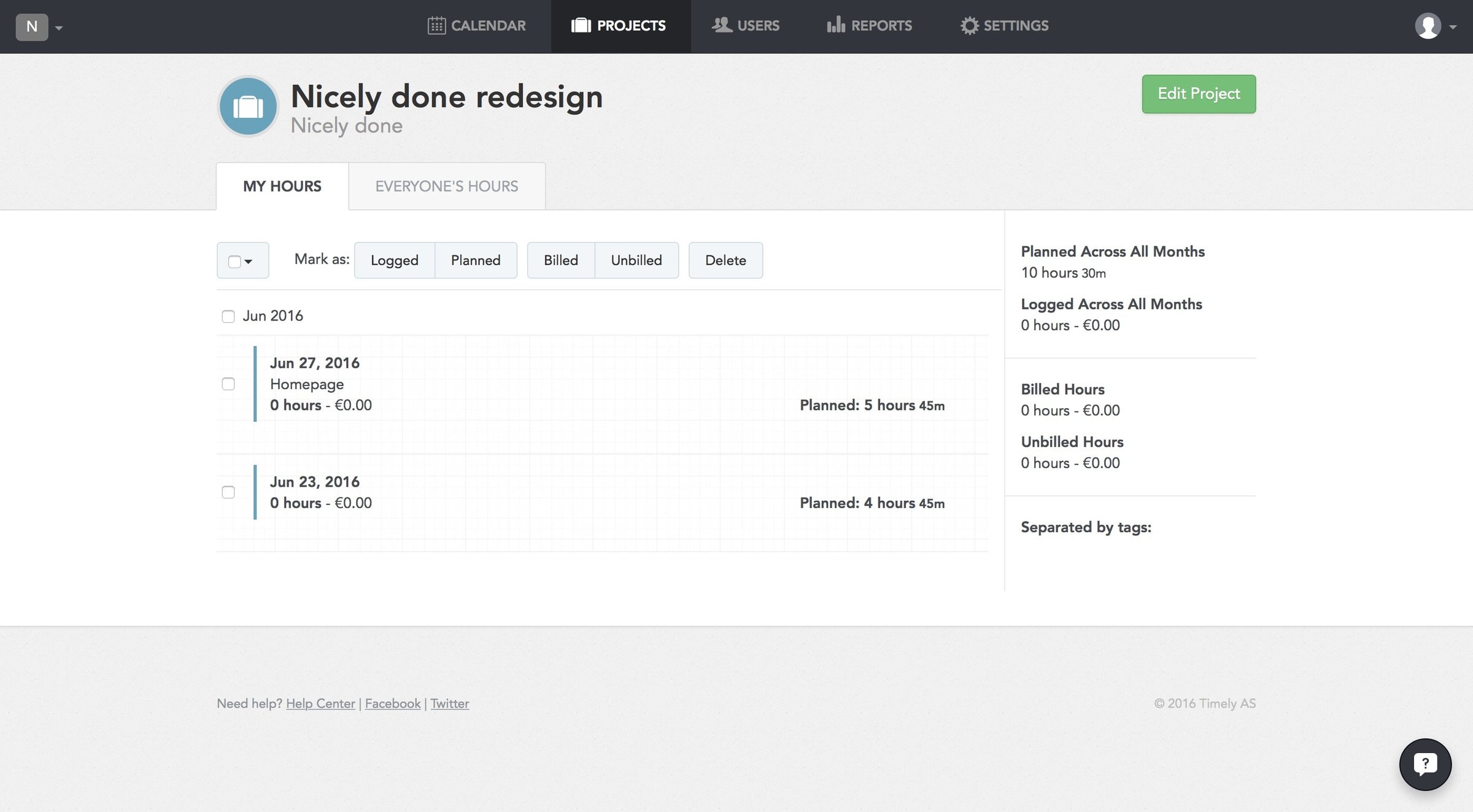Check the Jun 27, 2016 entry checkbox

(x=228, y=384)
